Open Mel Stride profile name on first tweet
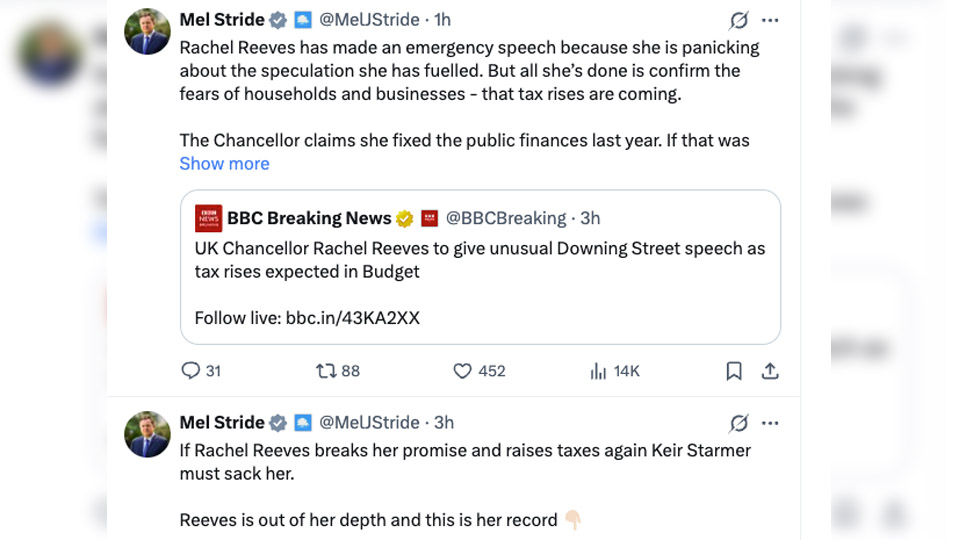 click(222, 20)
